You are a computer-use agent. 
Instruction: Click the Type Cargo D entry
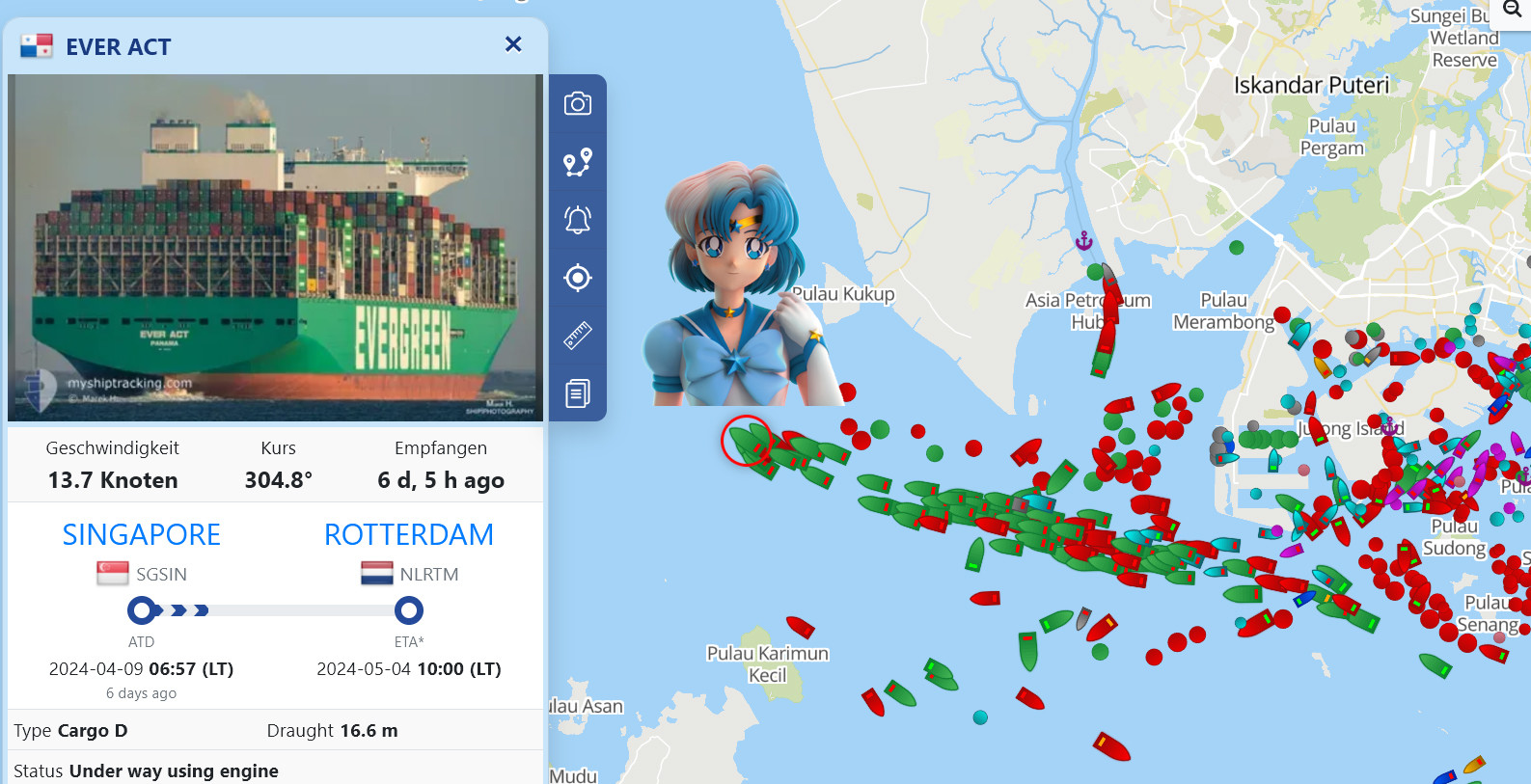(x=70, y=730)
